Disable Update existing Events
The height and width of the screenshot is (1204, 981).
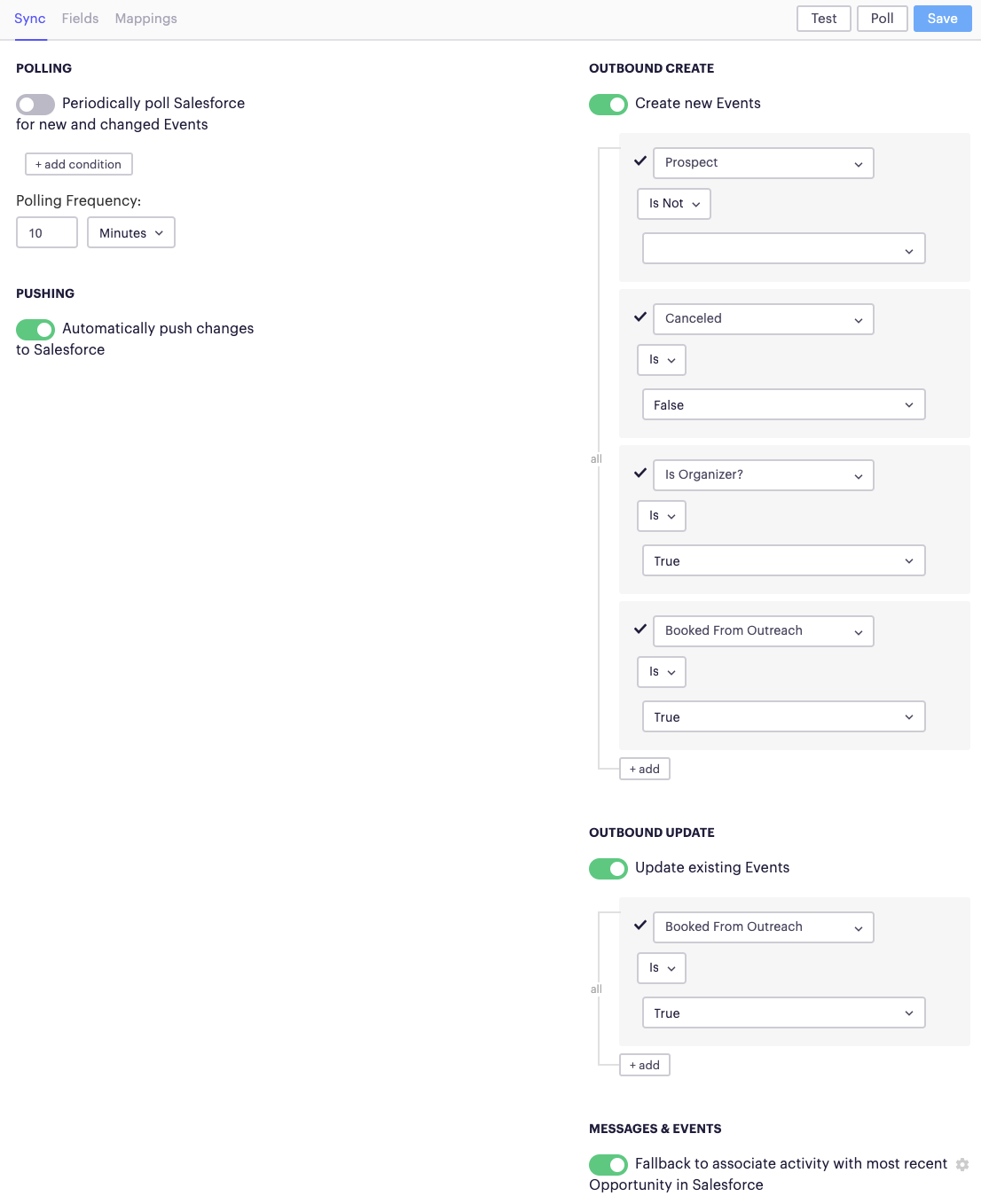pos(608,868)
